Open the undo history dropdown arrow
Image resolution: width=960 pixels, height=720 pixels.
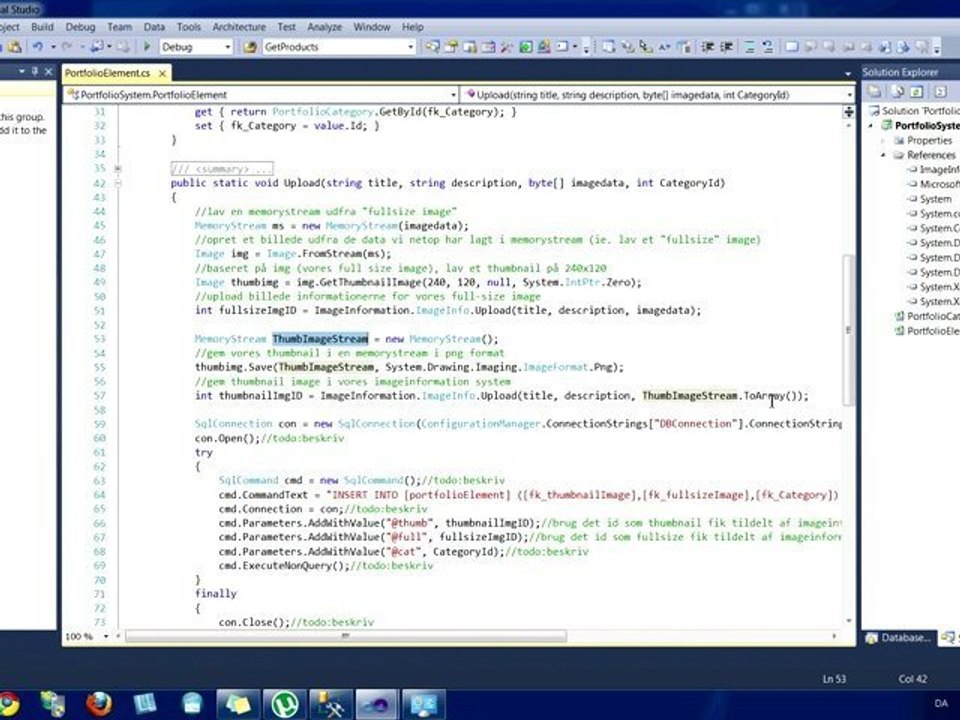[x=53, y=47]
